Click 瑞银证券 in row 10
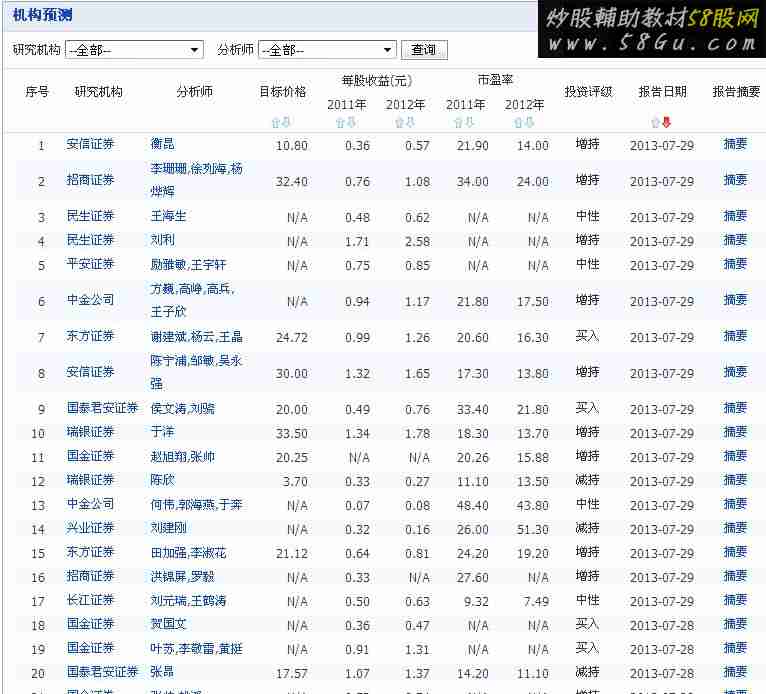The image size is (766, 694). [90, 432]
